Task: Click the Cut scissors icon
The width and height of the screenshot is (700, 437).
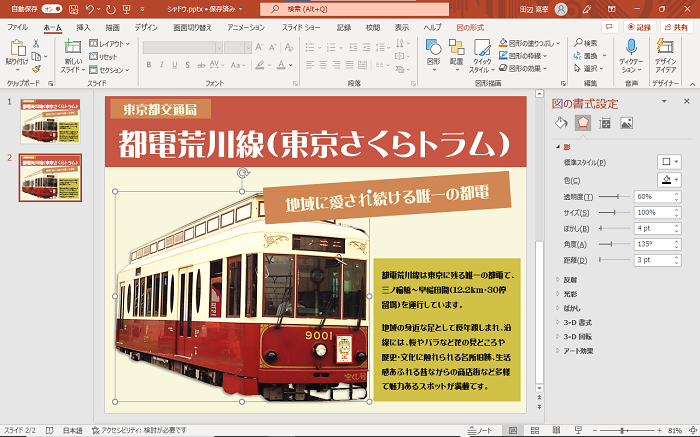Action: point(36,44)
